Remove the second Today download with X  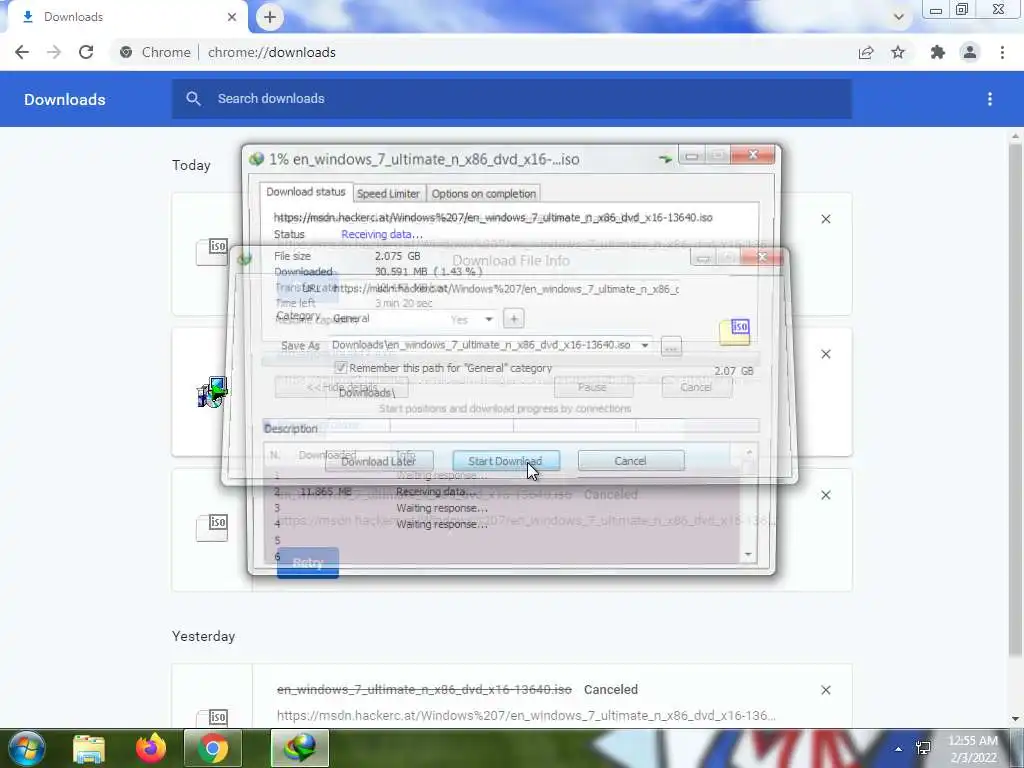[826, 354]
